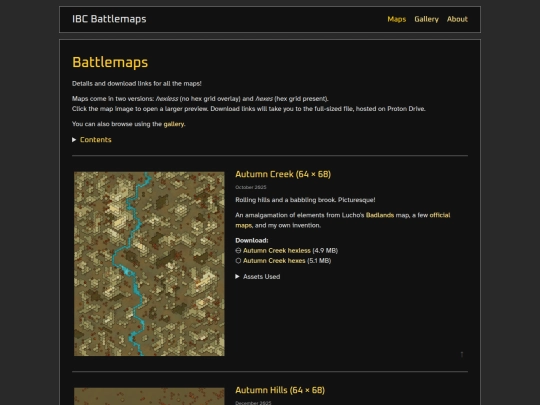
Task: Open the Maps navigation item
Action: (x=397, y=19)
